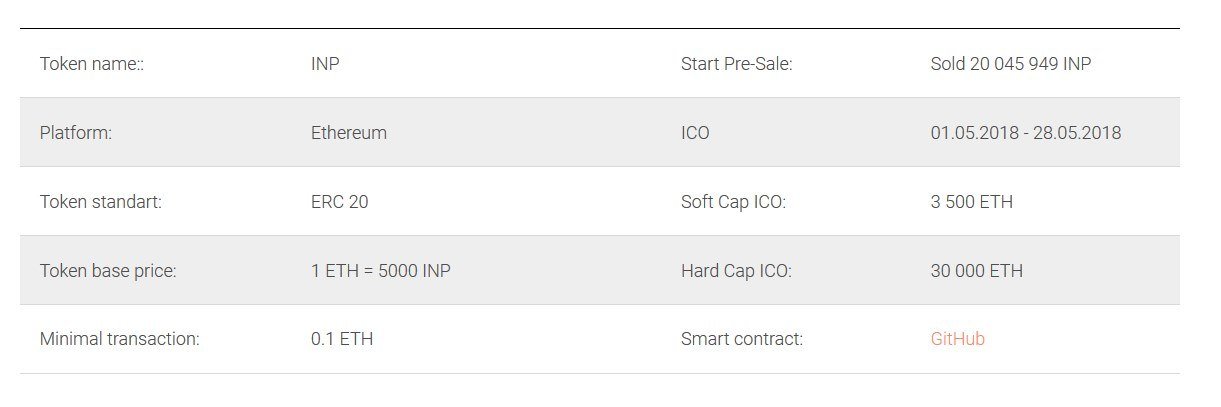Select the INP token name value
This screenshot has height=407, width=1221.
(x=325, y=64)
